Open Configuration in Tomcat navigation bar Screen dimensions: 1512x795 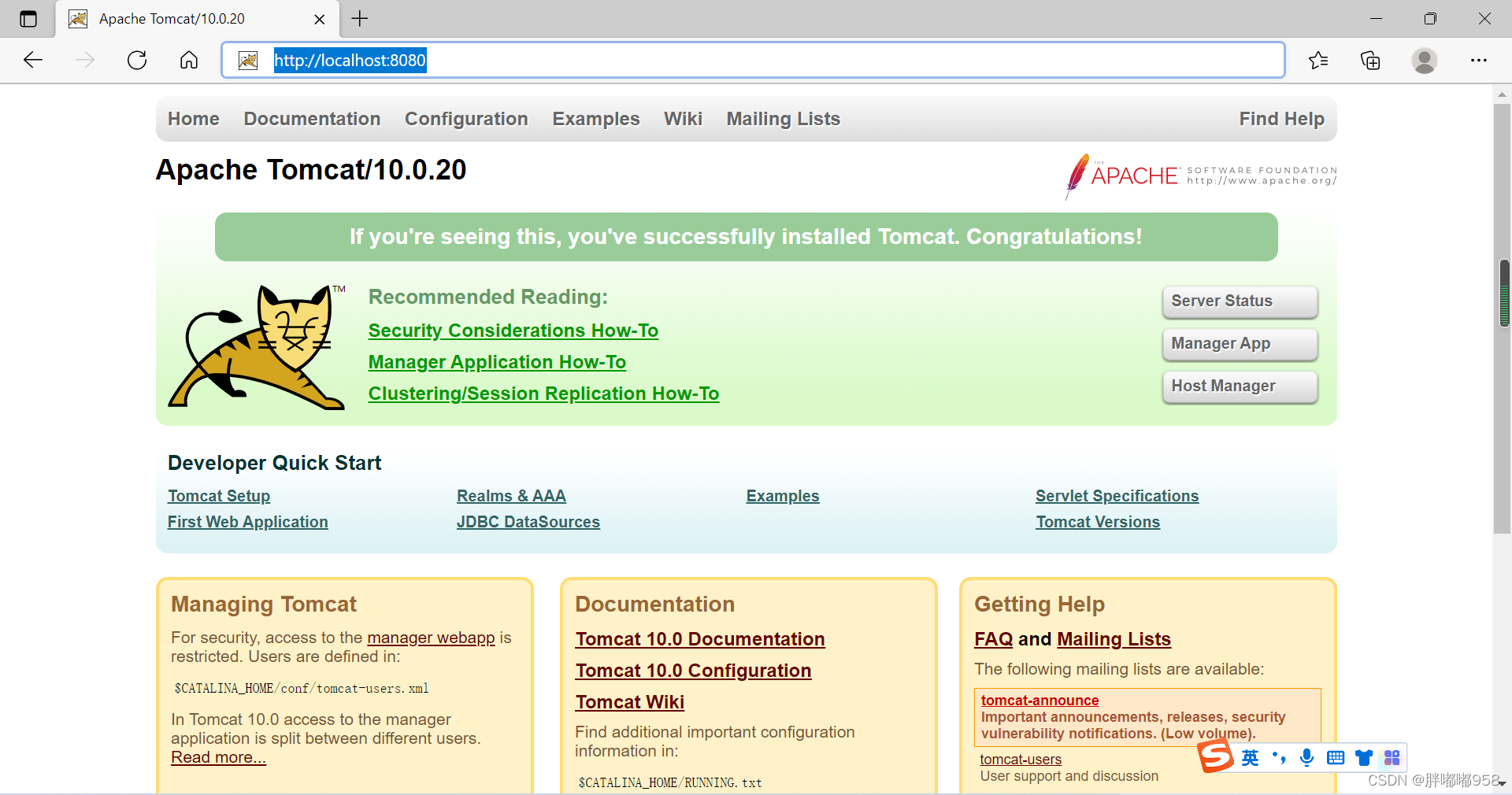466,119
